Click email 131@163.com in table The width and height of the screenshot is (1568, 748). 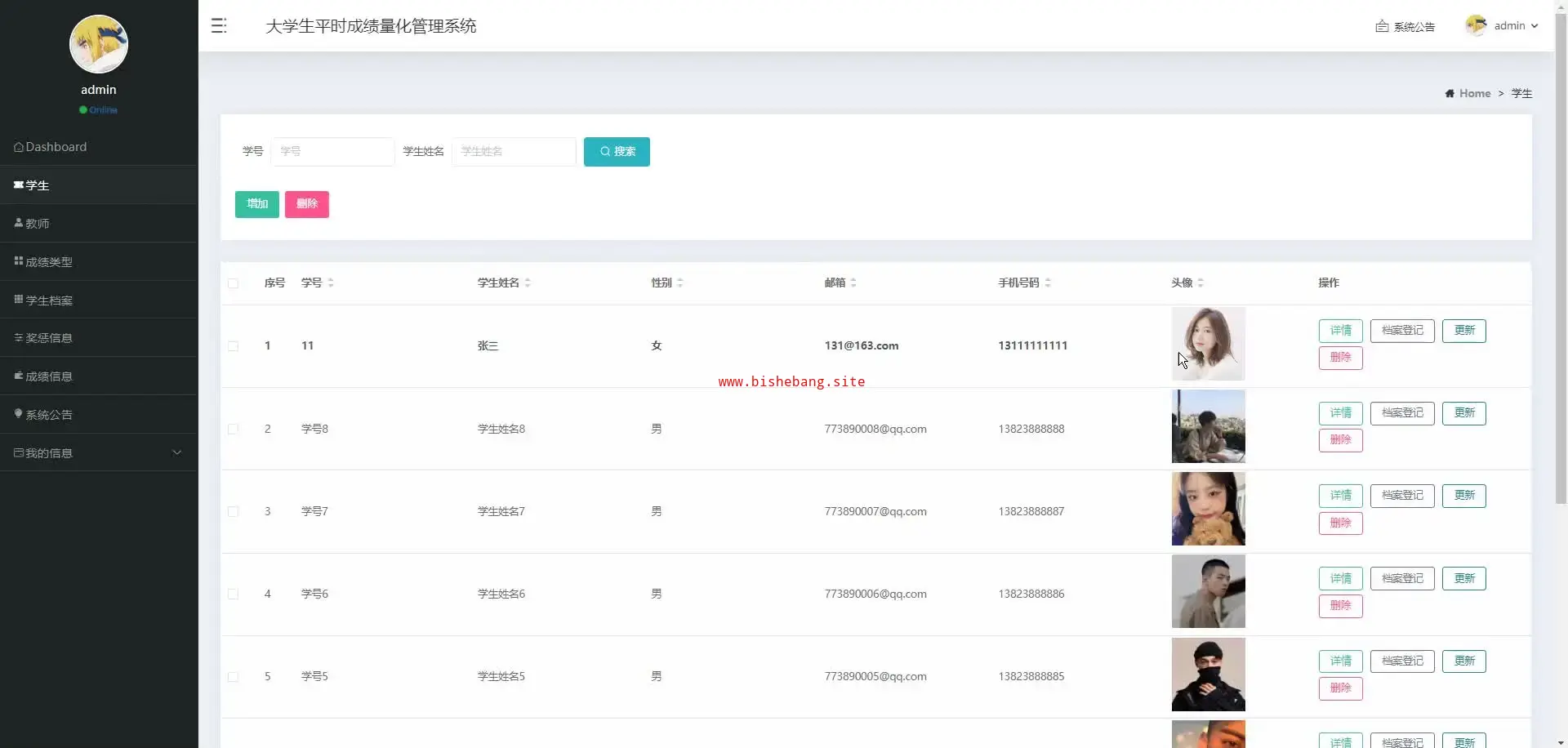coord(862,346)
